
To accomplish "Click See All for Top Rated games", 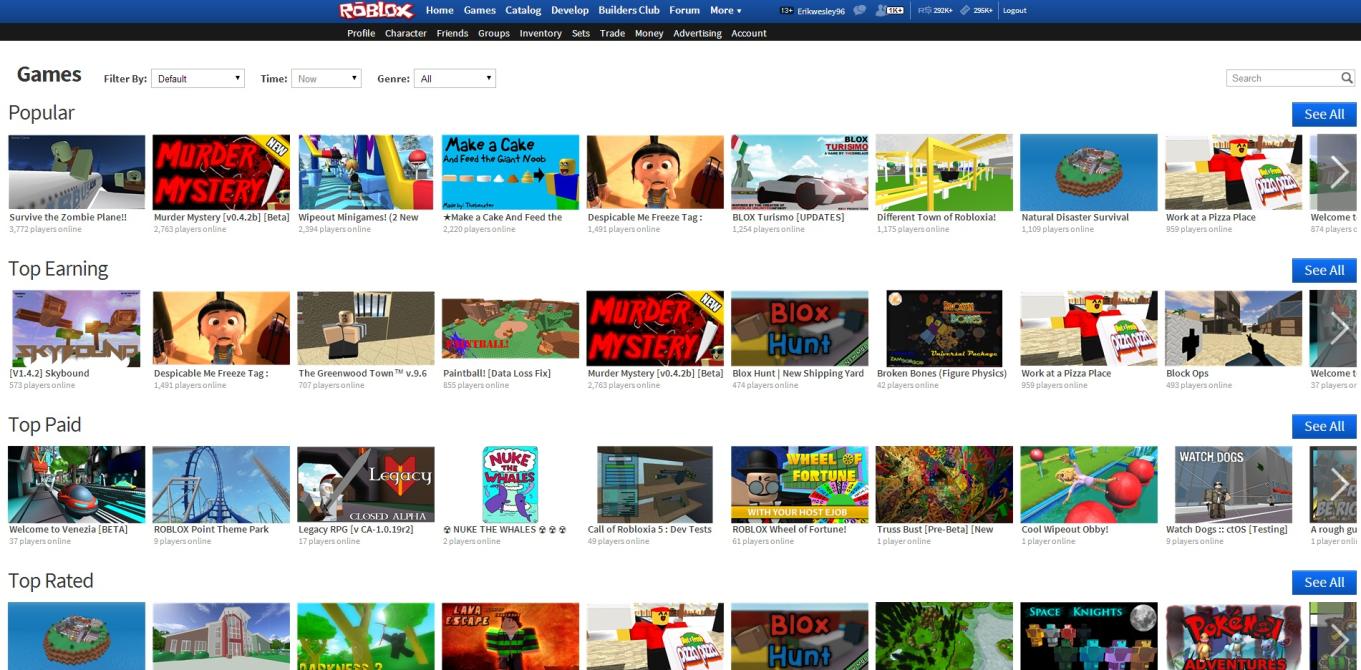I will tap(1324, 582).
